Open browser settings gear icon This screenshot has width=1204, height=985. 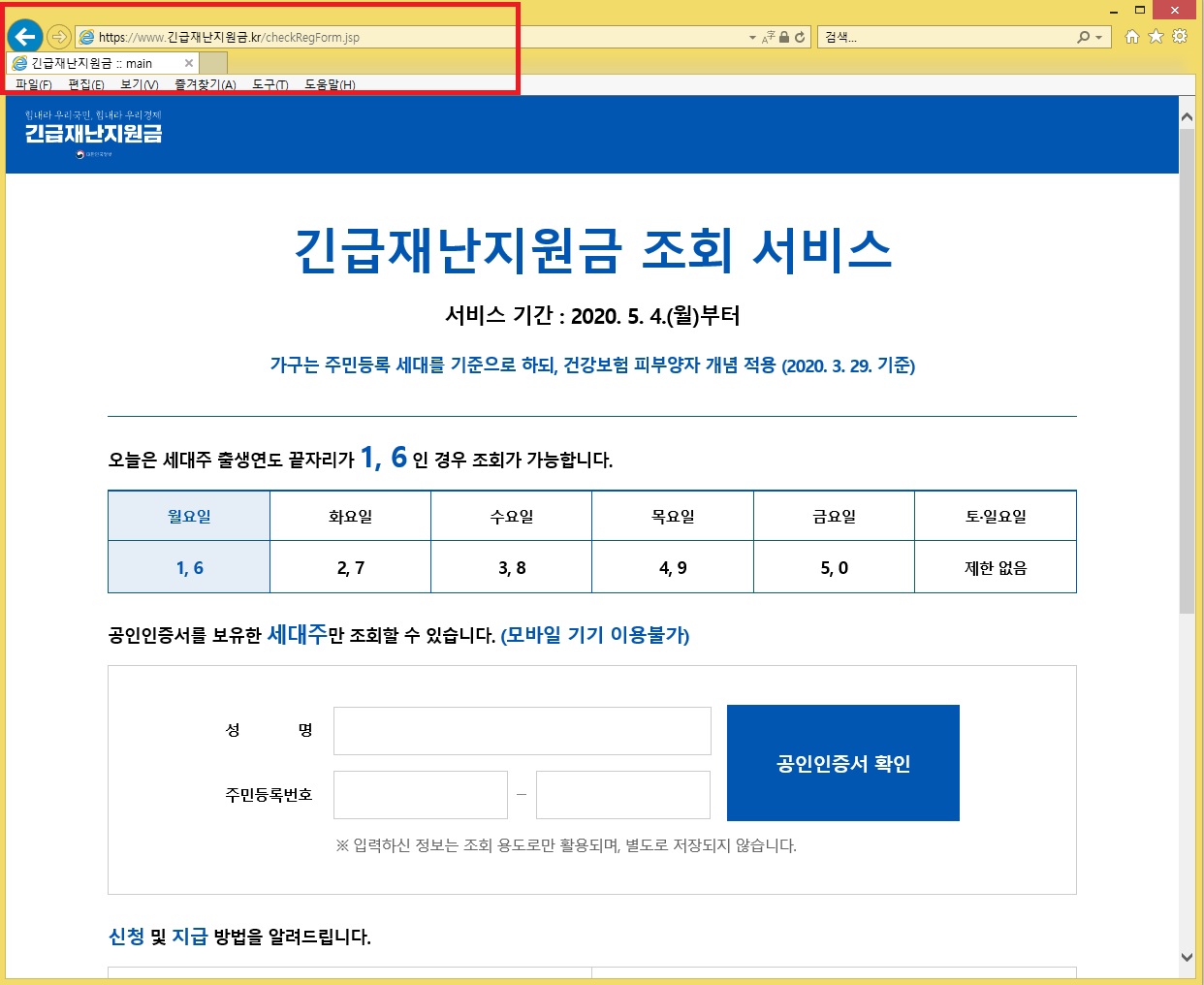point(1180,37)
